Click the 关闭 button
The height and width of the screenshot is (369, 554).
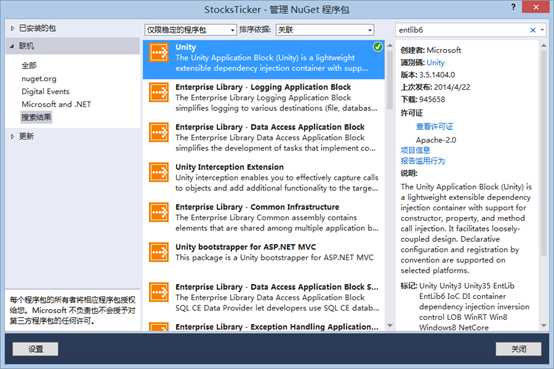click(x=518, y=349)
